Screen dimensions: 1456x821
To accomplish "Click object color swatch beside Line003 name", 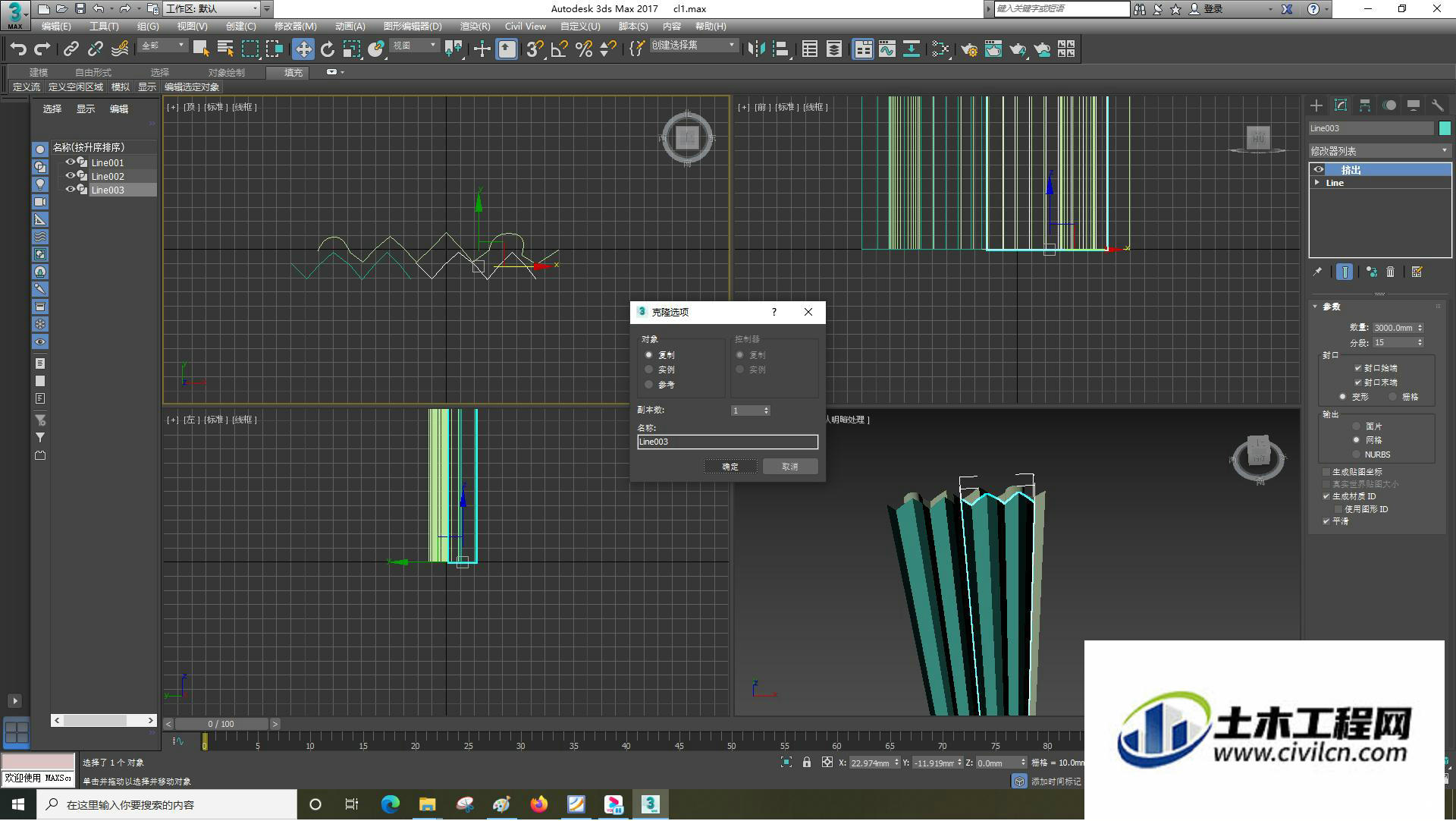I will coord(1445,129).
